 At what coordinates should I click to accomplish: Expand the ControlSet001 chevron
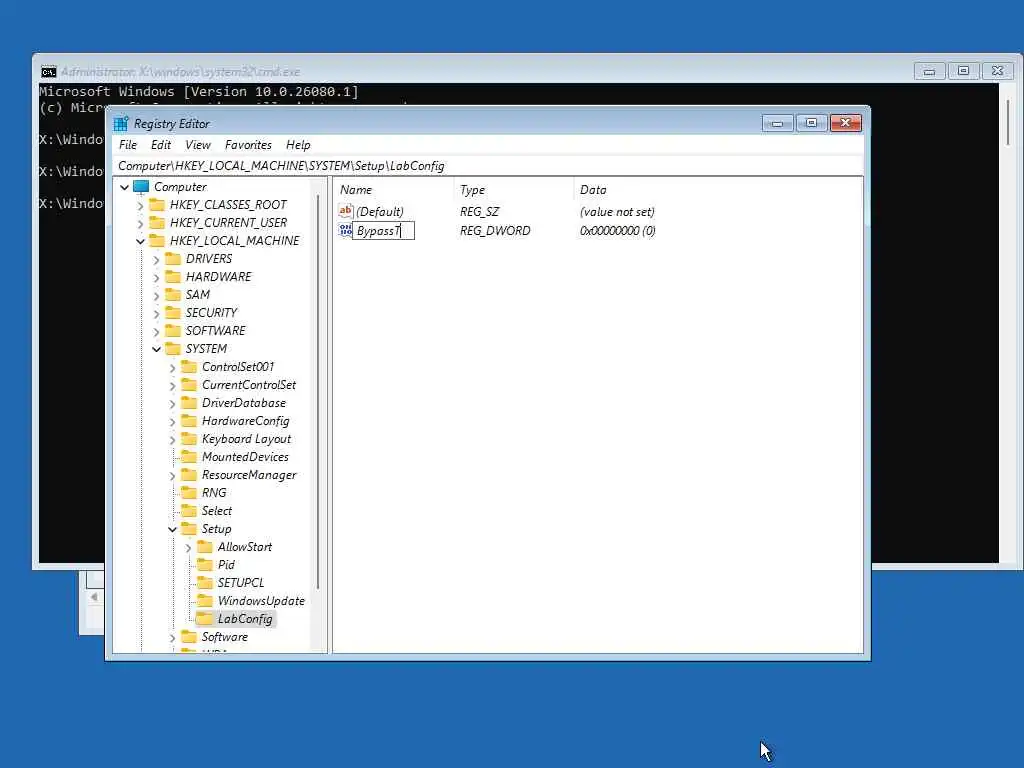(172, 368)
